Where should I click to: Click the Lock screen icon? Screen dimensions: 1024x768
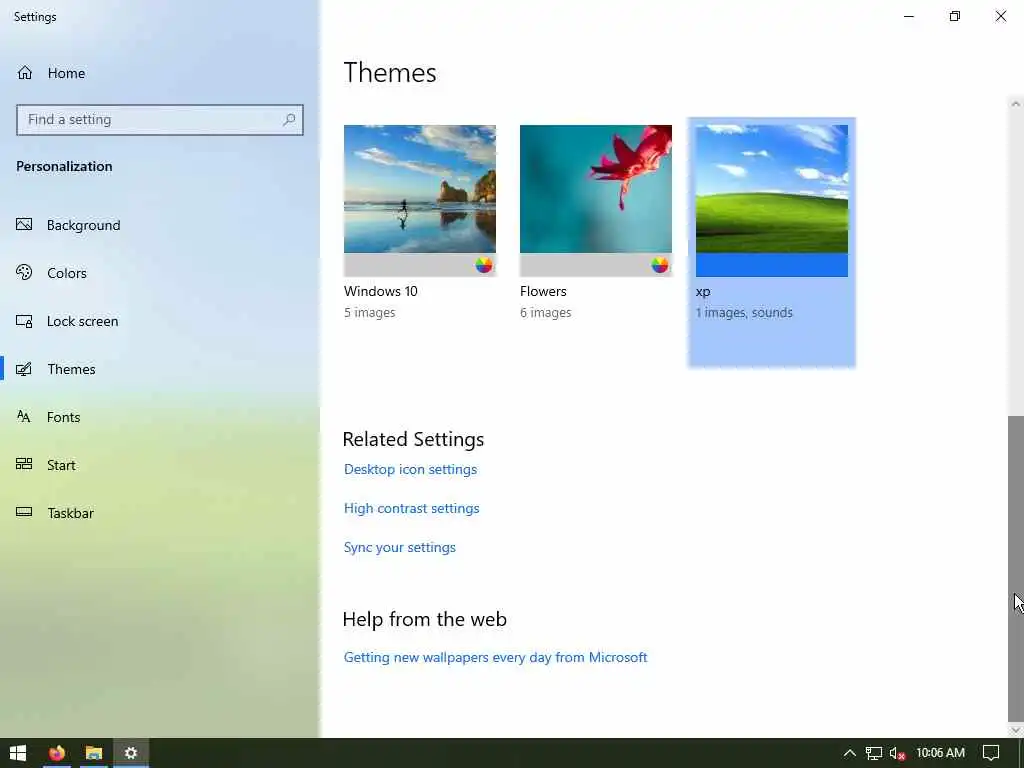24,321
